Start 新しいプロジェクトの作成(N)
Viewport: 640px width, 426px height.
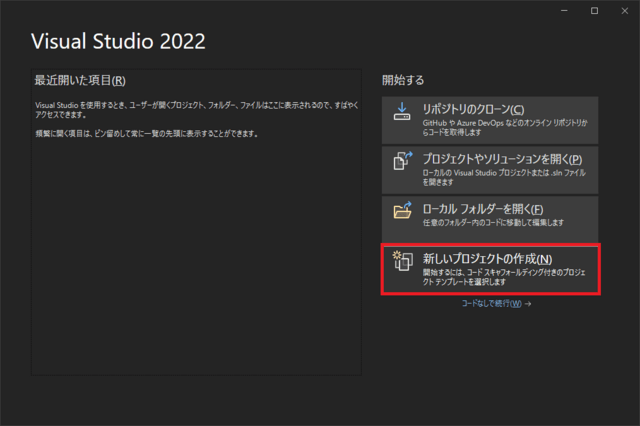coord(488,259)
